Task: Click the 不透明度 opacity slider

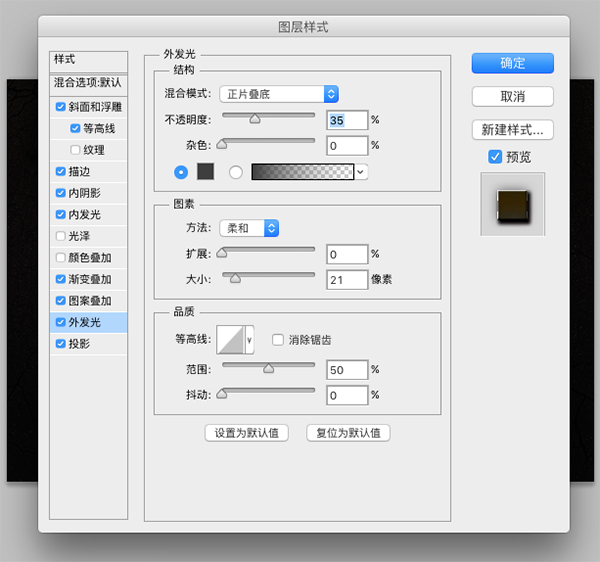Action: (x=267, y=119)
